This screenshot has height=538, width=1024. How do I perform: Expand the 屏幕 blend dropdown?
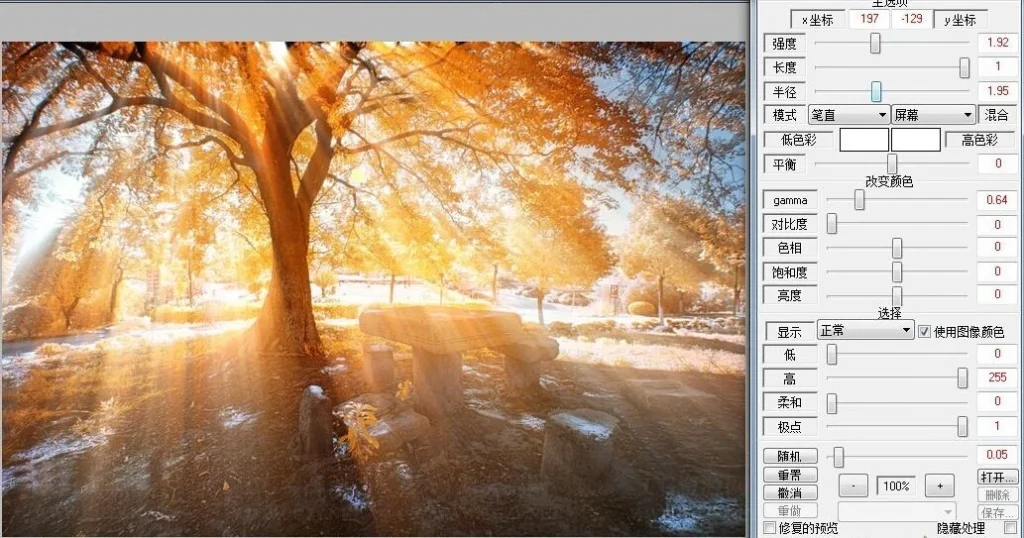coord(932,115)
